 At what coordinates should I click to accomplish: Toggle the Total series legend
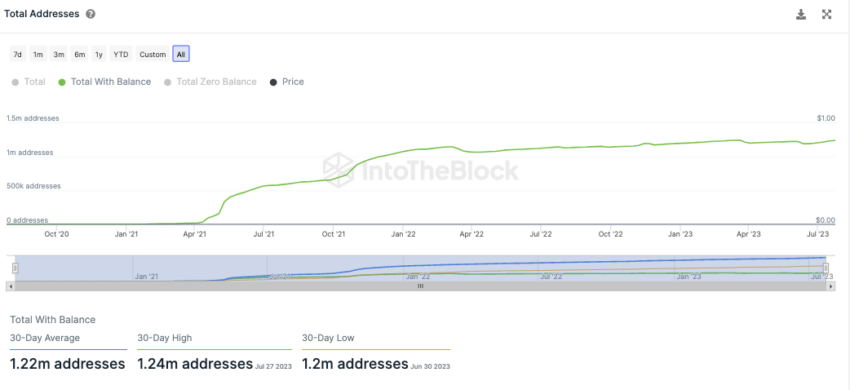(x=28, y=82)
